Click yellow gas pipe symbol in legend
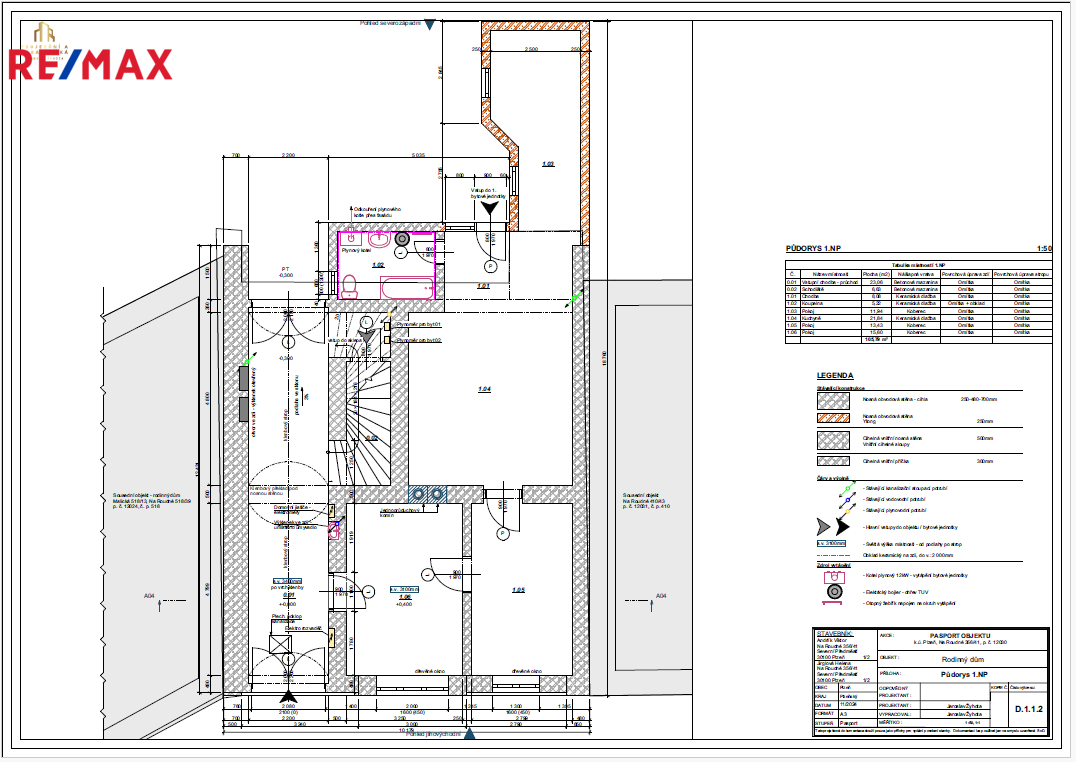1076x762 pixels. pyautogui.click(x=847, y=511)
